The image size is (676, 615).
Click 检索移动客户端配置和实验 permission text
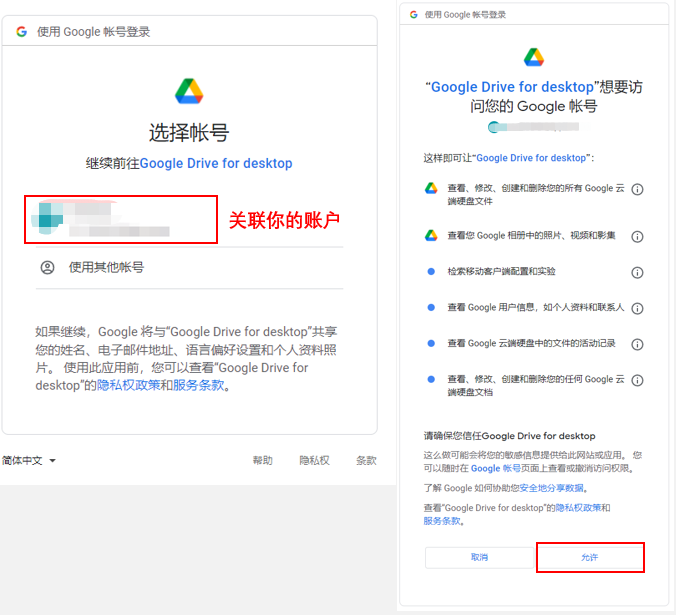click(x=501, y=272)
